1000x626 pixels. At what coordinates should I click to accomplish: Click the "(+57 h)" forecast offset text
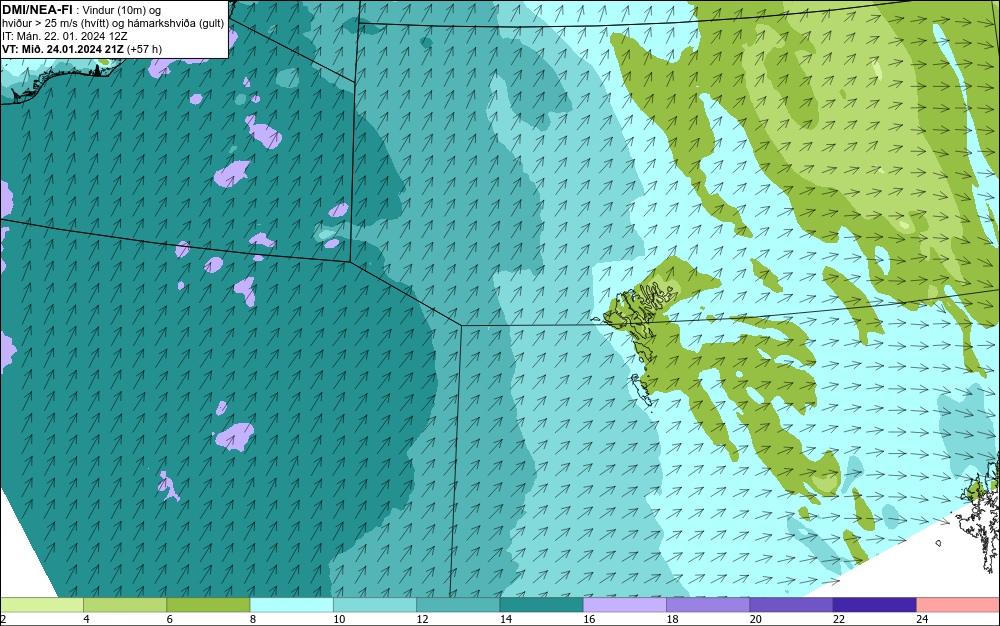[144, 49]
